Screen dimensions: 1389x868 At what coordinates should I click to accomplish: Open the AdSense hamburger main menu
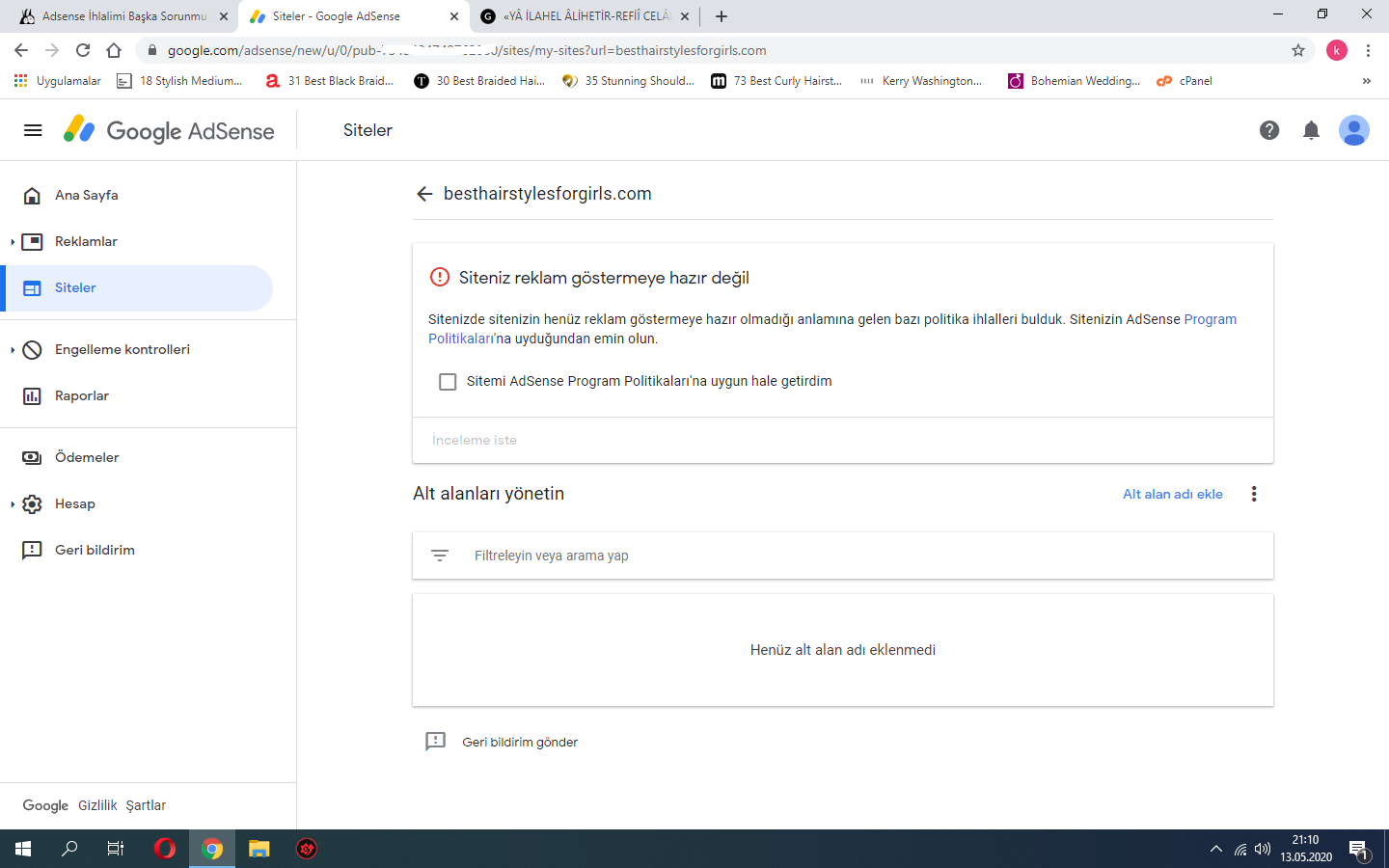click(x=33, y=130)
